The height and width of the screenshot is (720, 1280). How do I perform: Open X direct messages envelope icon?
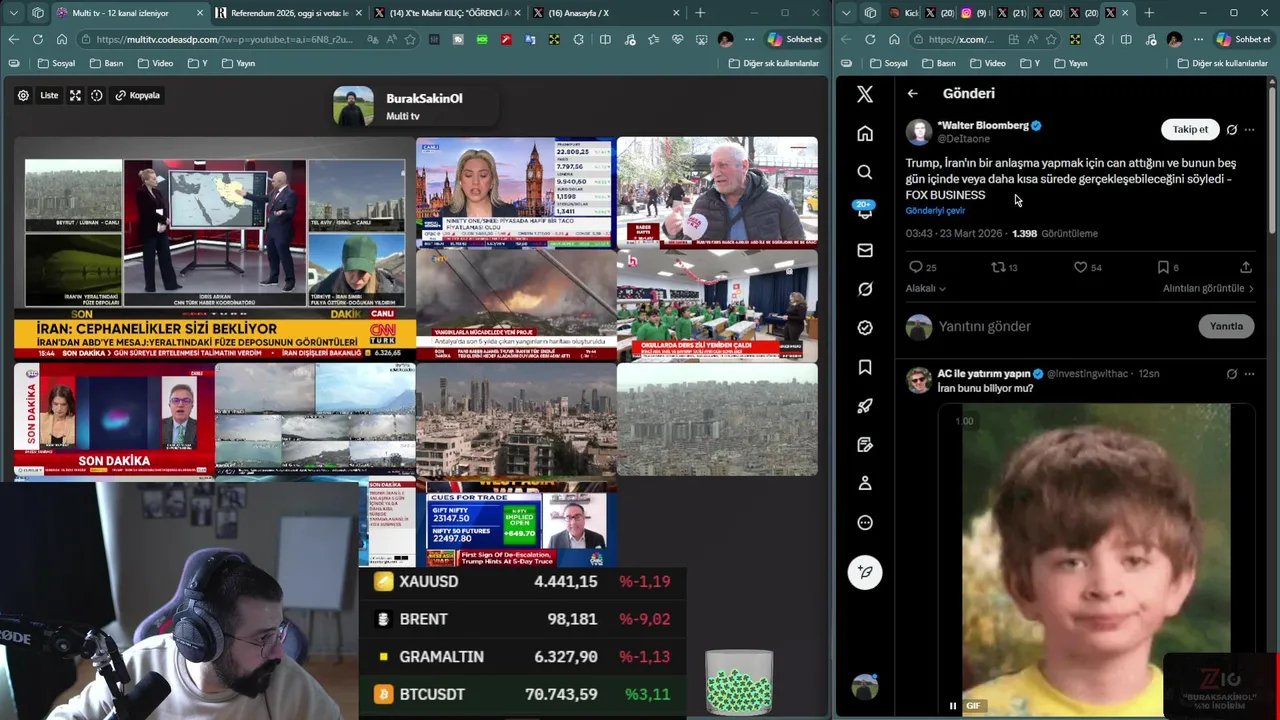(865, 250)
